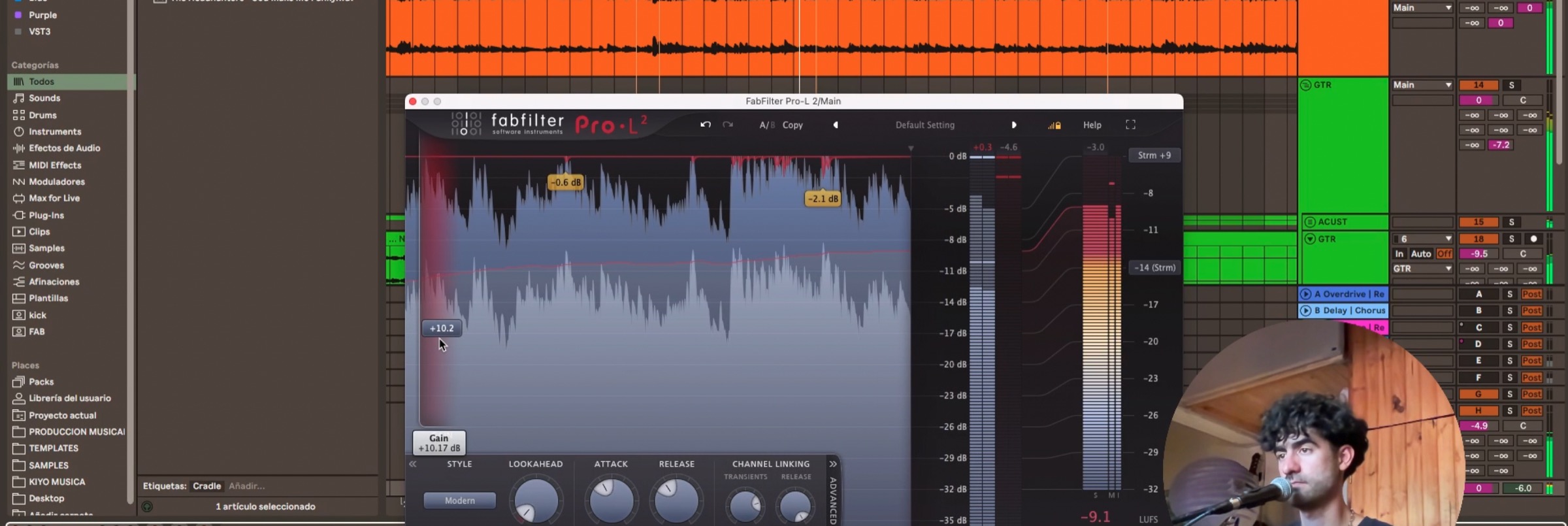The height and width of the screenshot is (526, 1568).
Task: Open the Default Setting preset menu
Action: point(924,125)
